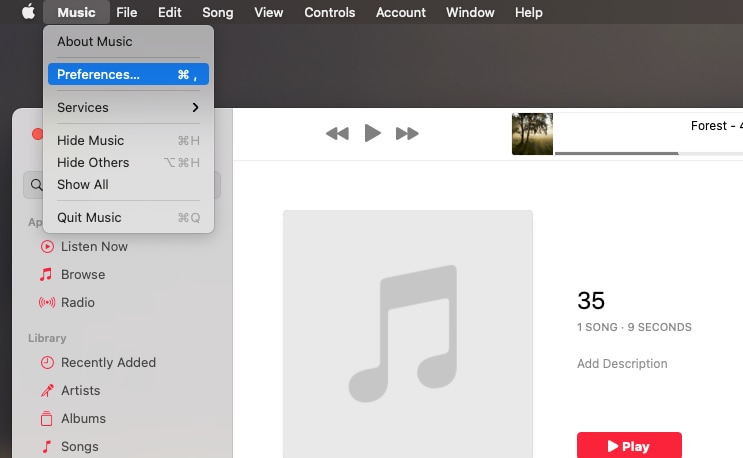The width and height of the screenshot is (743, 458).
Task: Open Browse in sidebar
Action: click(83, 274)
